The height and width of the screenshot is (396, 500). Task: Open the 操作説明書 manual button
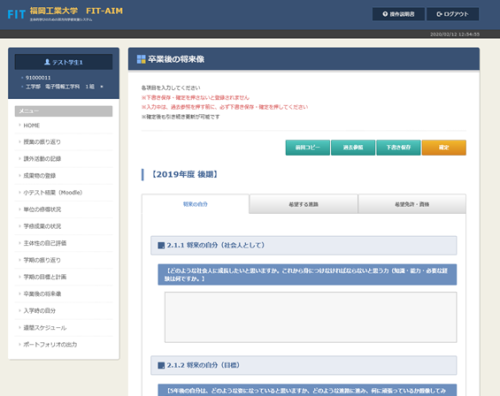coord(398,14)
